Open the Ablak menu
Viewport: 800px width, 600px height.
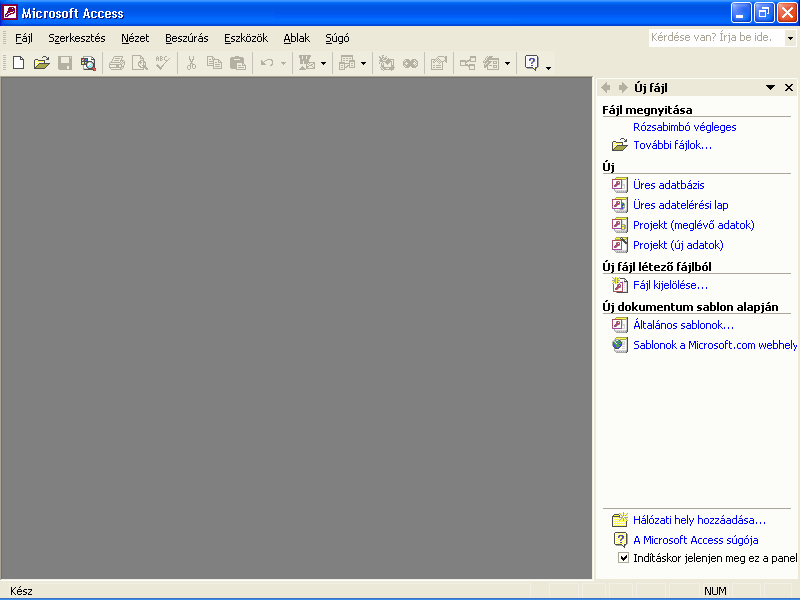tap(296, 38)
